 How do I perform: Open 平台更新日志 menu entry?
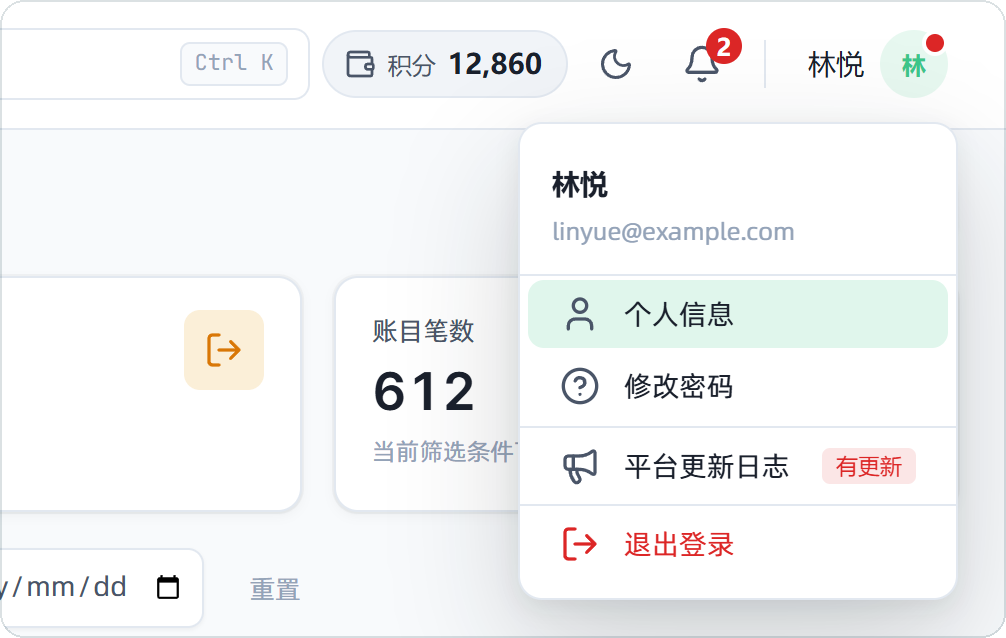point(738,466)
